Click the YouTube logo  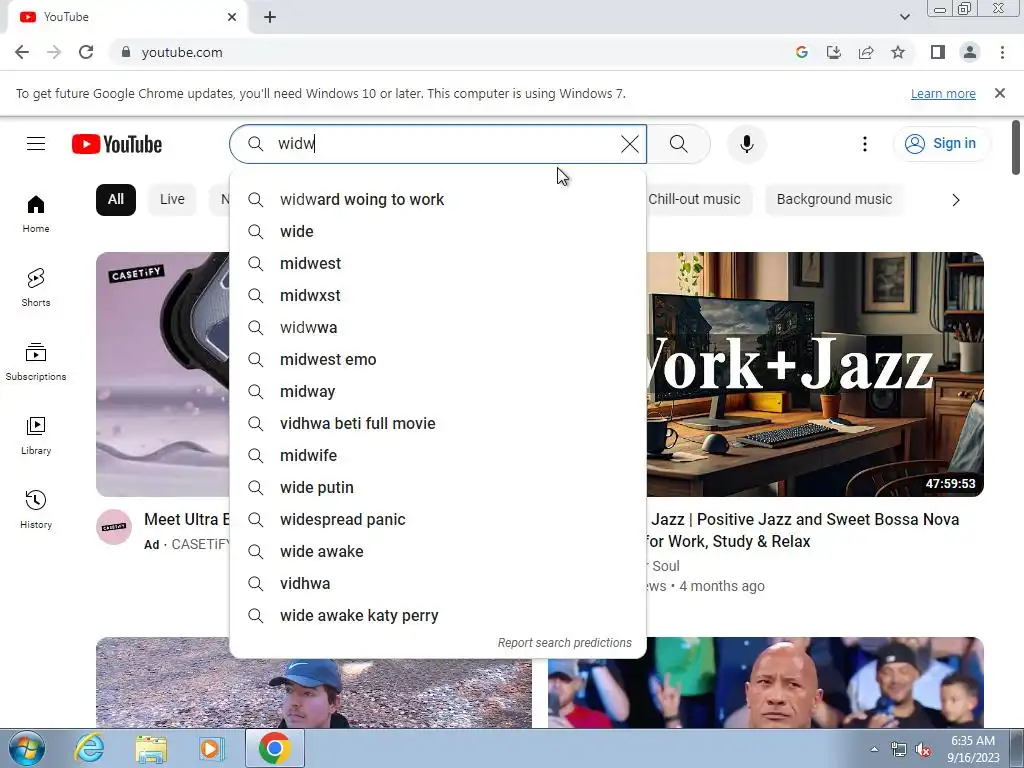coord(117,144)
